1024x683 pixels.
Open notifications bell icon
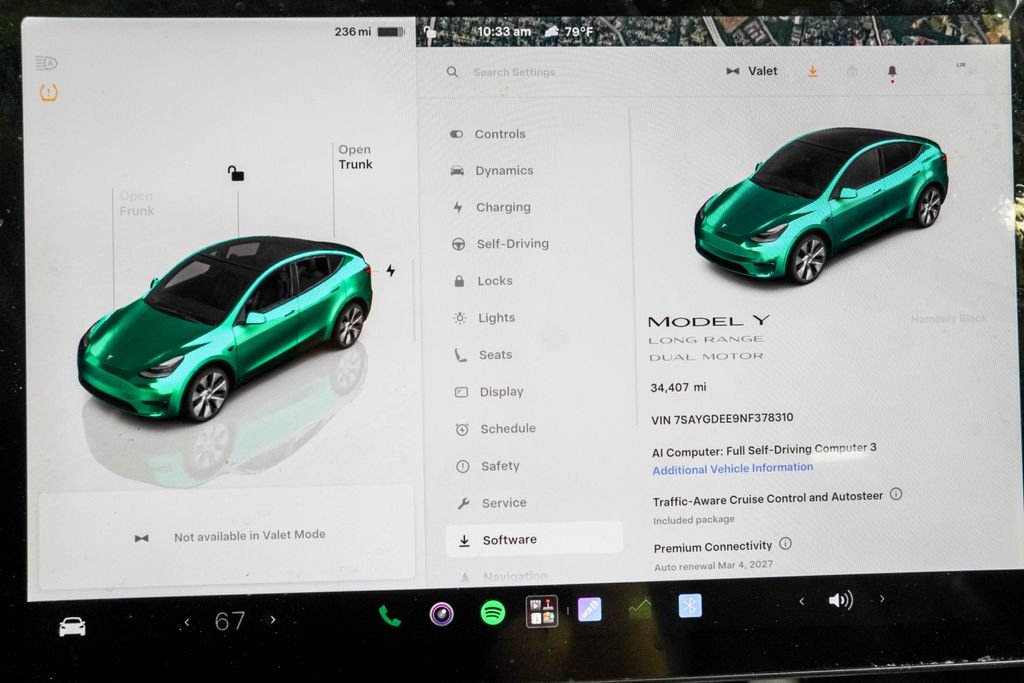tap(892, 72)
